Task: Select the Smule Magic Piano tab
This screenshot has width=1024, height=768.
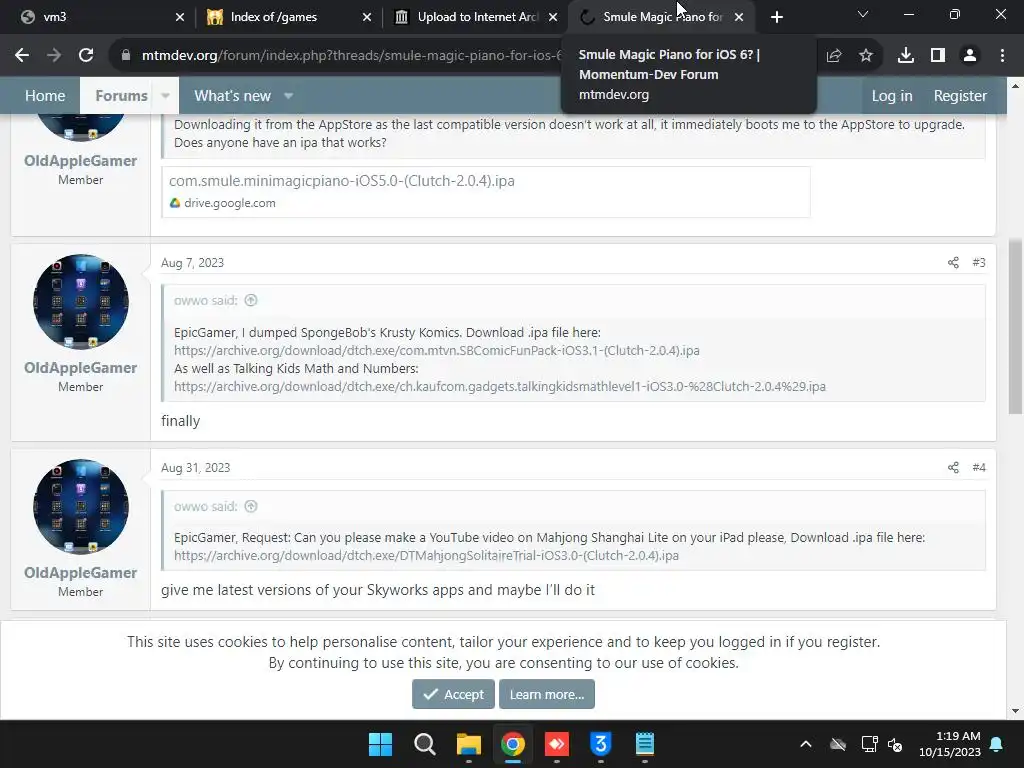Action: (662, 17)
